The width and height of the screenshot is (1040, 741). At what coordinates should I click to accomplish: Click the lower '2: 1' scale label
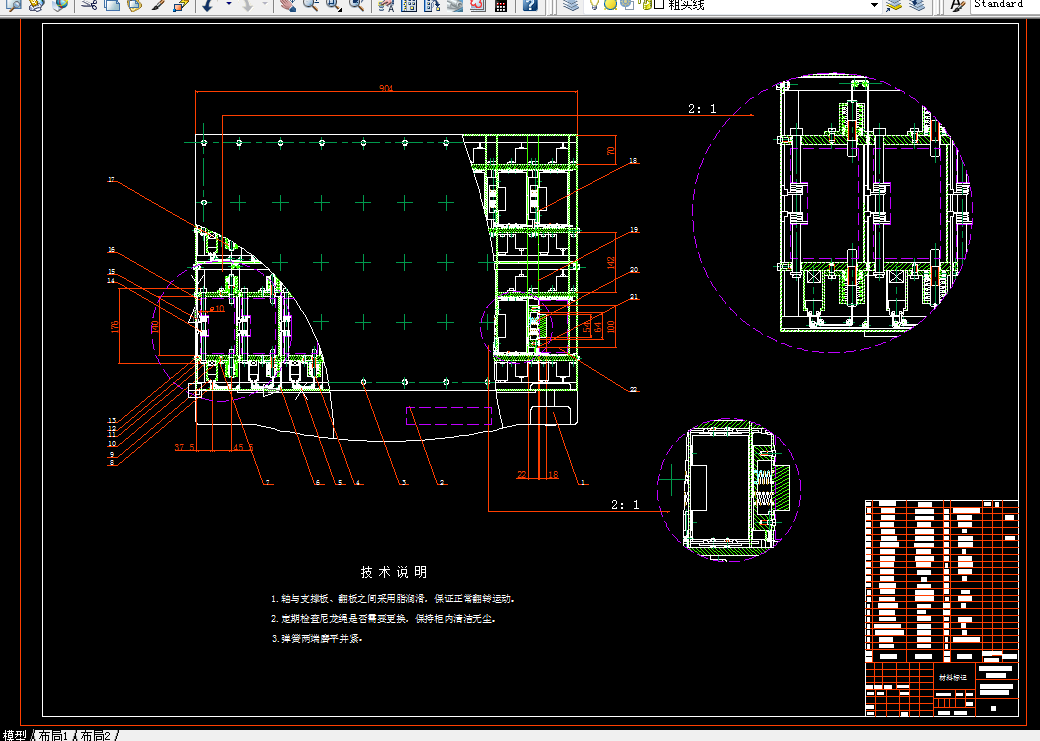(625, 505)
